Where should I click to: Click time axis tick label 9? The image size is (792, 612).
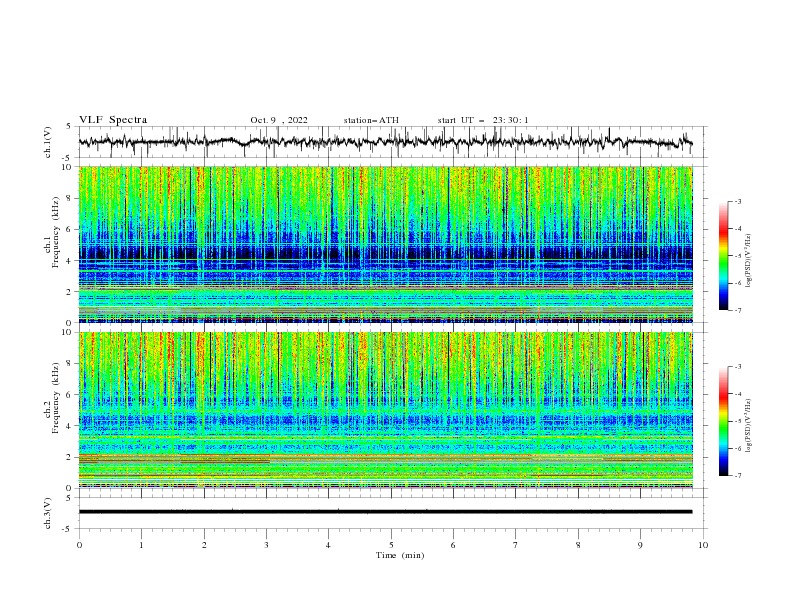[640, 545]
